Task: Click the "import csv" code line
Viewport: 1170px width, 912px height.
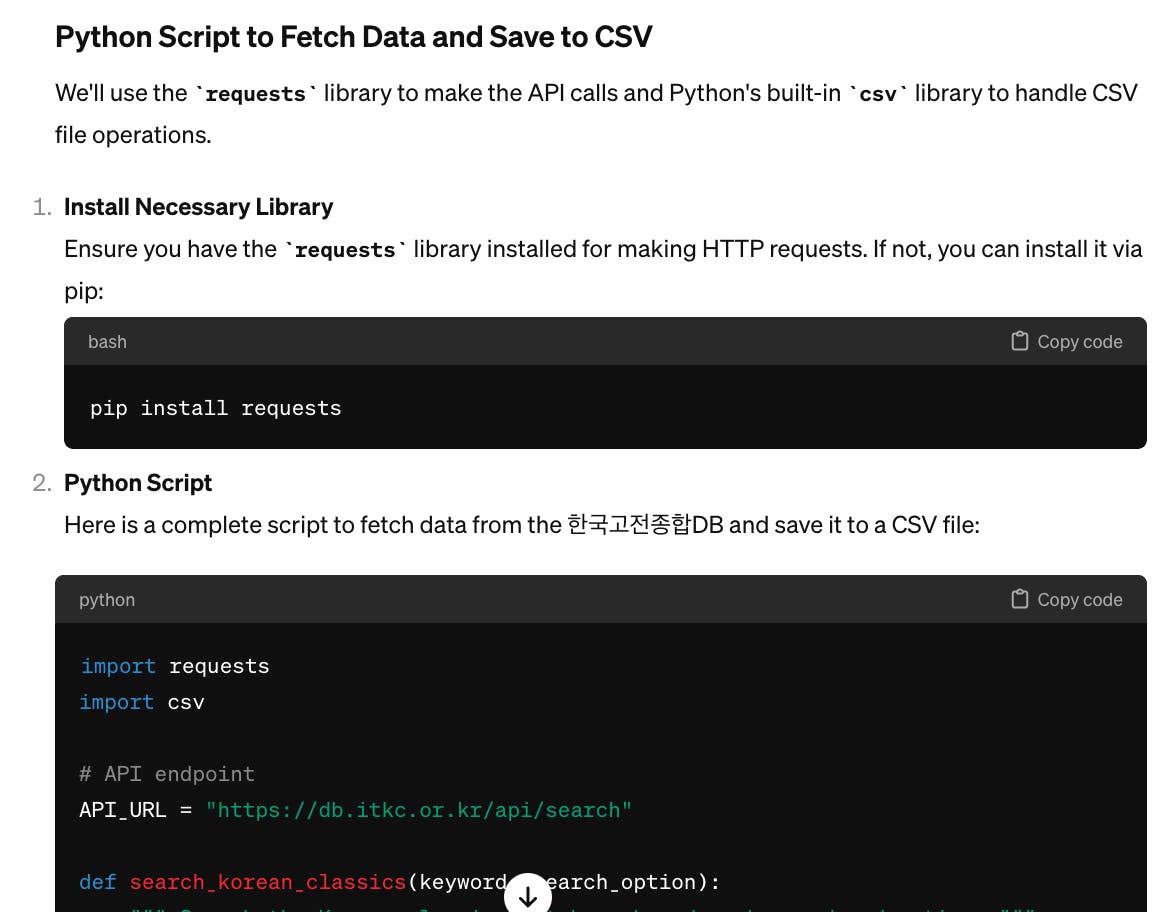Action: [142, 702]
